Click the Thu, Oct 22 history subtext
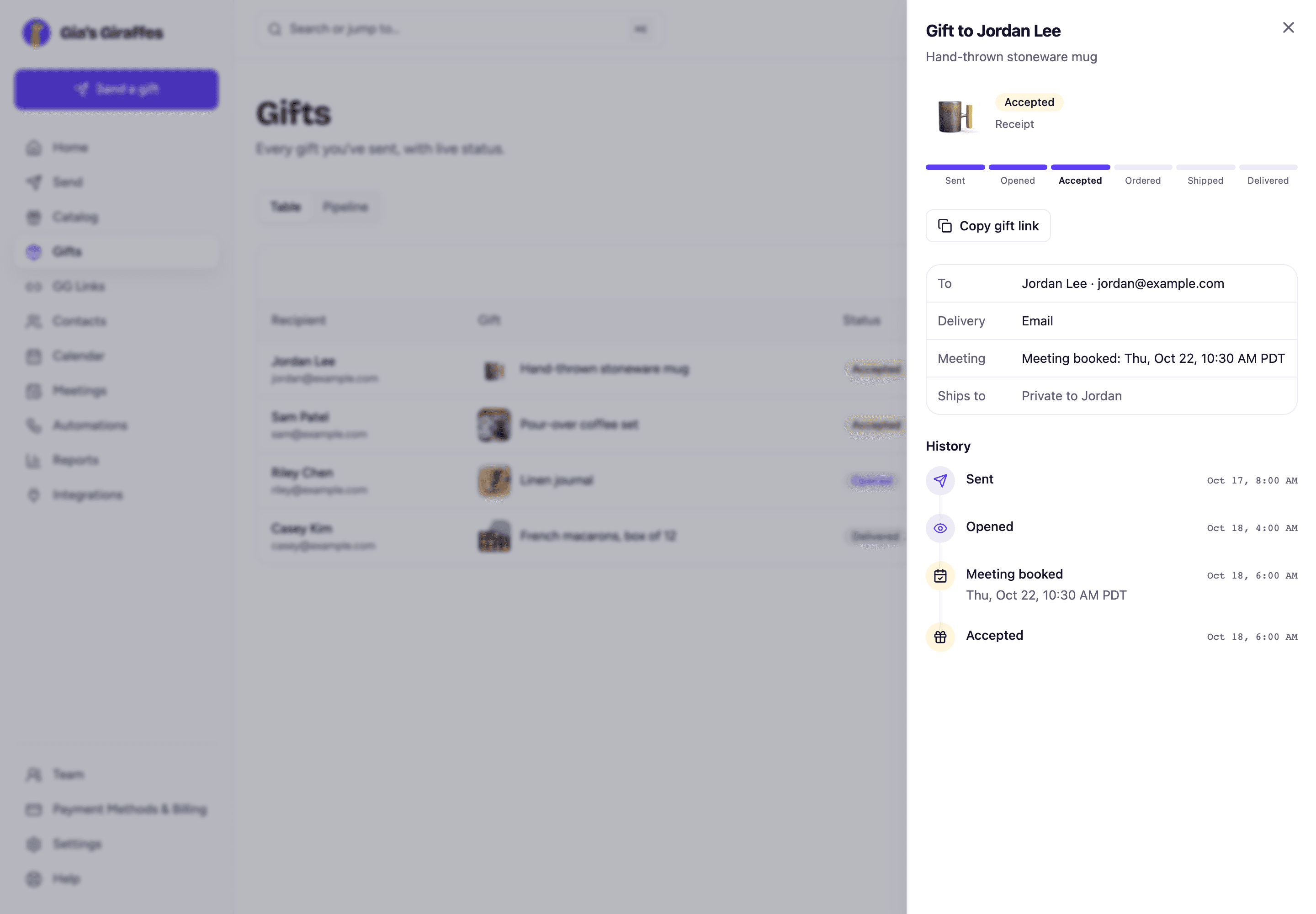This screenshot has width=1316, height=914. tap(1045, 595)
